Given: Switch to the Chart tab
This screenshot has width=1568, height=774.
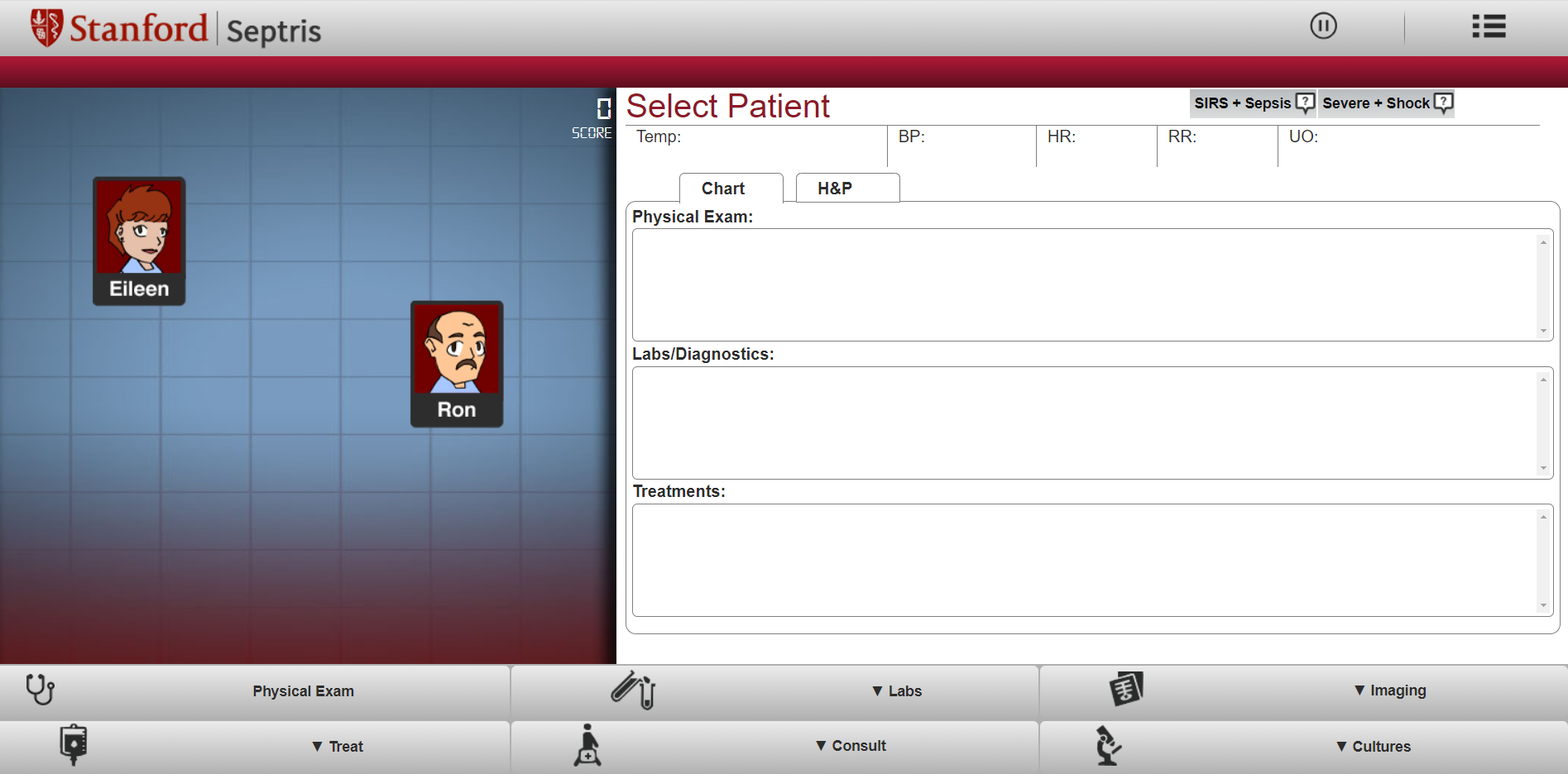Looking at the screenshot, I should coord(731,188).
